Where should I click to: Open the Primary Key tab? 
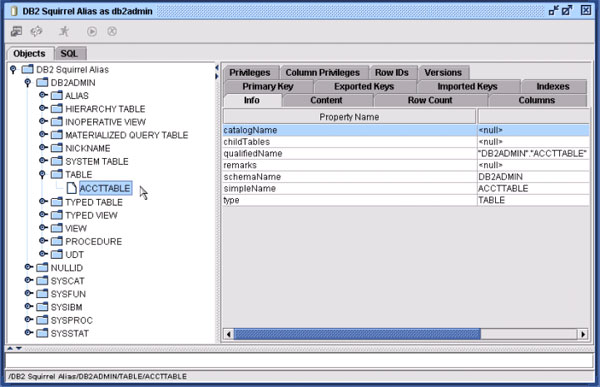tap(268, 87)
